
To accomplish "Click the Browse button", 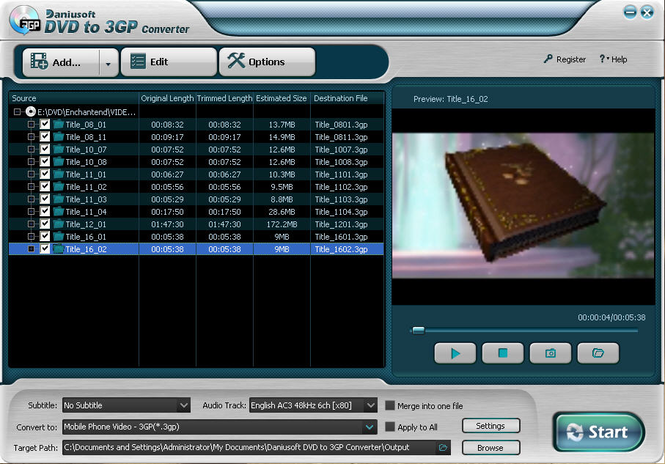I will pos(491,447).
